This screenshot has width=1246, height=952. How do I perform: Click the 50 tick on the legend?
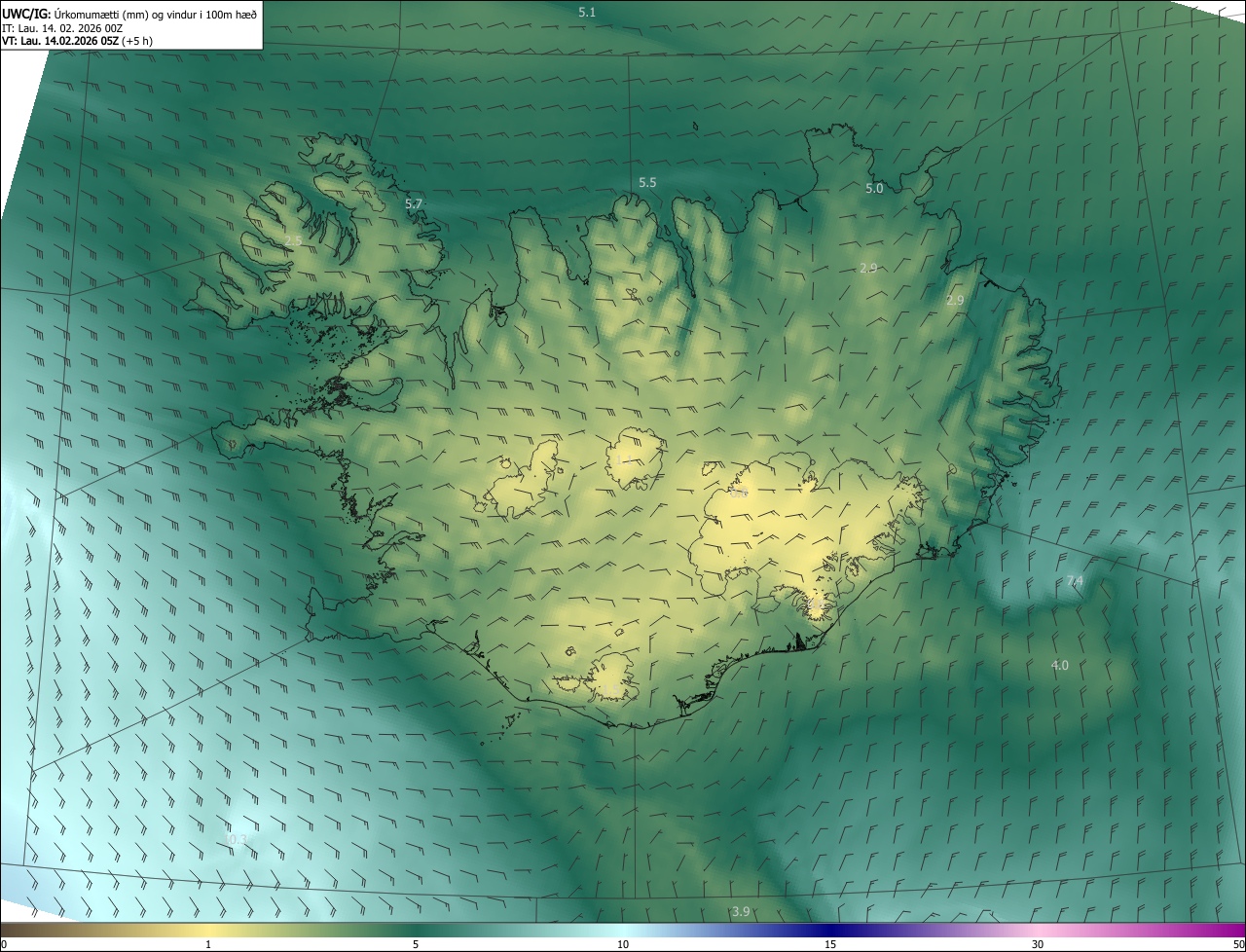(1238, 944)
